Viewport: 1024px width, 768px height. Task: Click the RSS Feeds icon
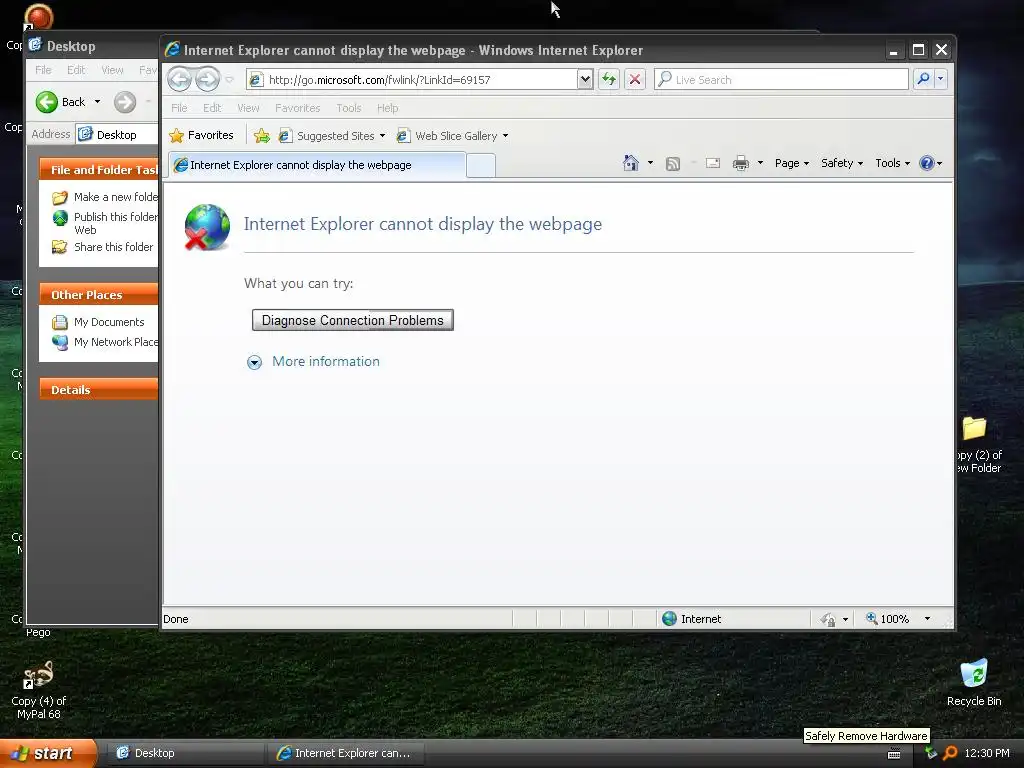[673, 163]
